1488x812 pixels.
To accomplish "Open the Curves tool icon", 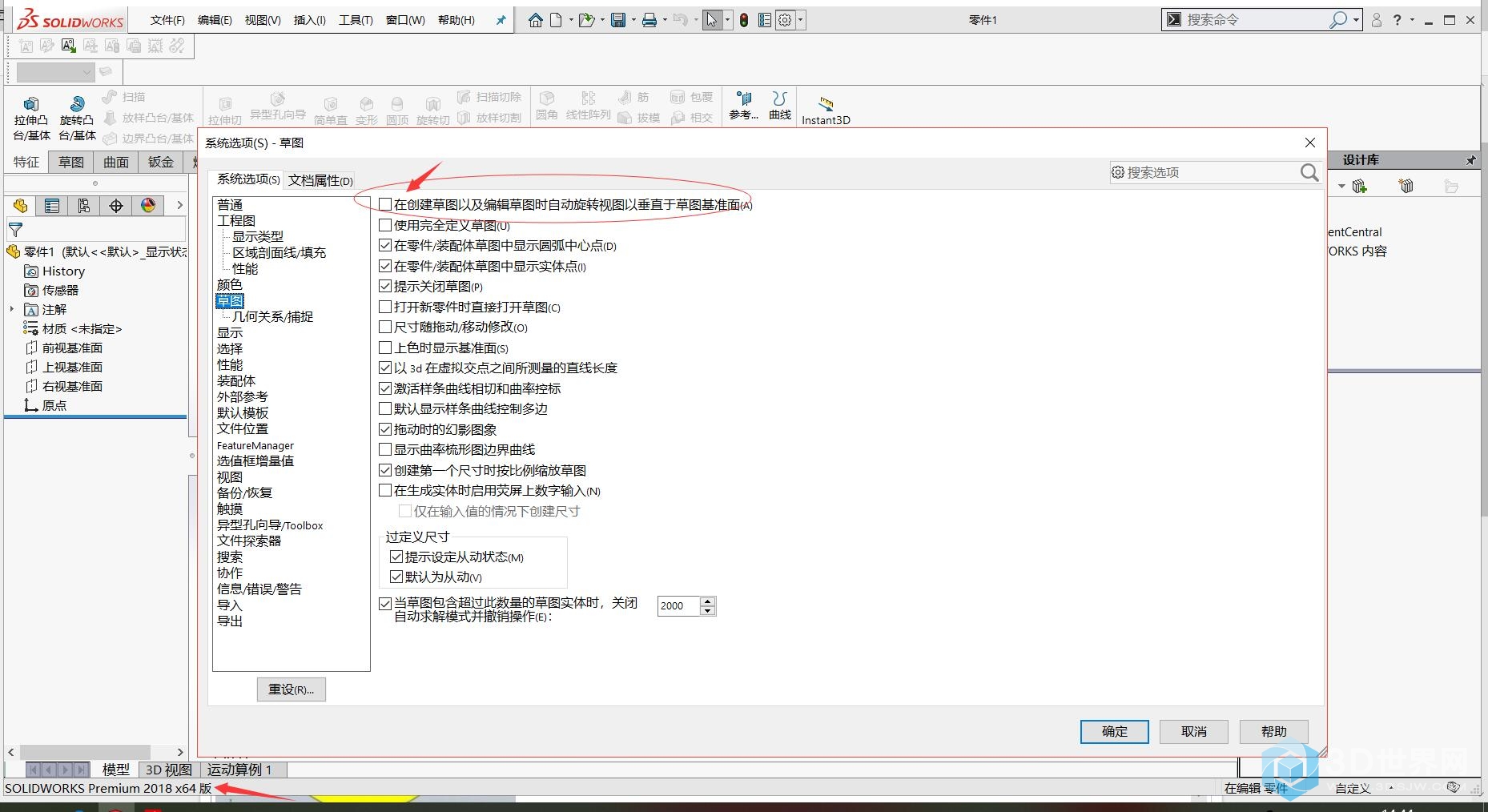I will (x=779, y=98).
